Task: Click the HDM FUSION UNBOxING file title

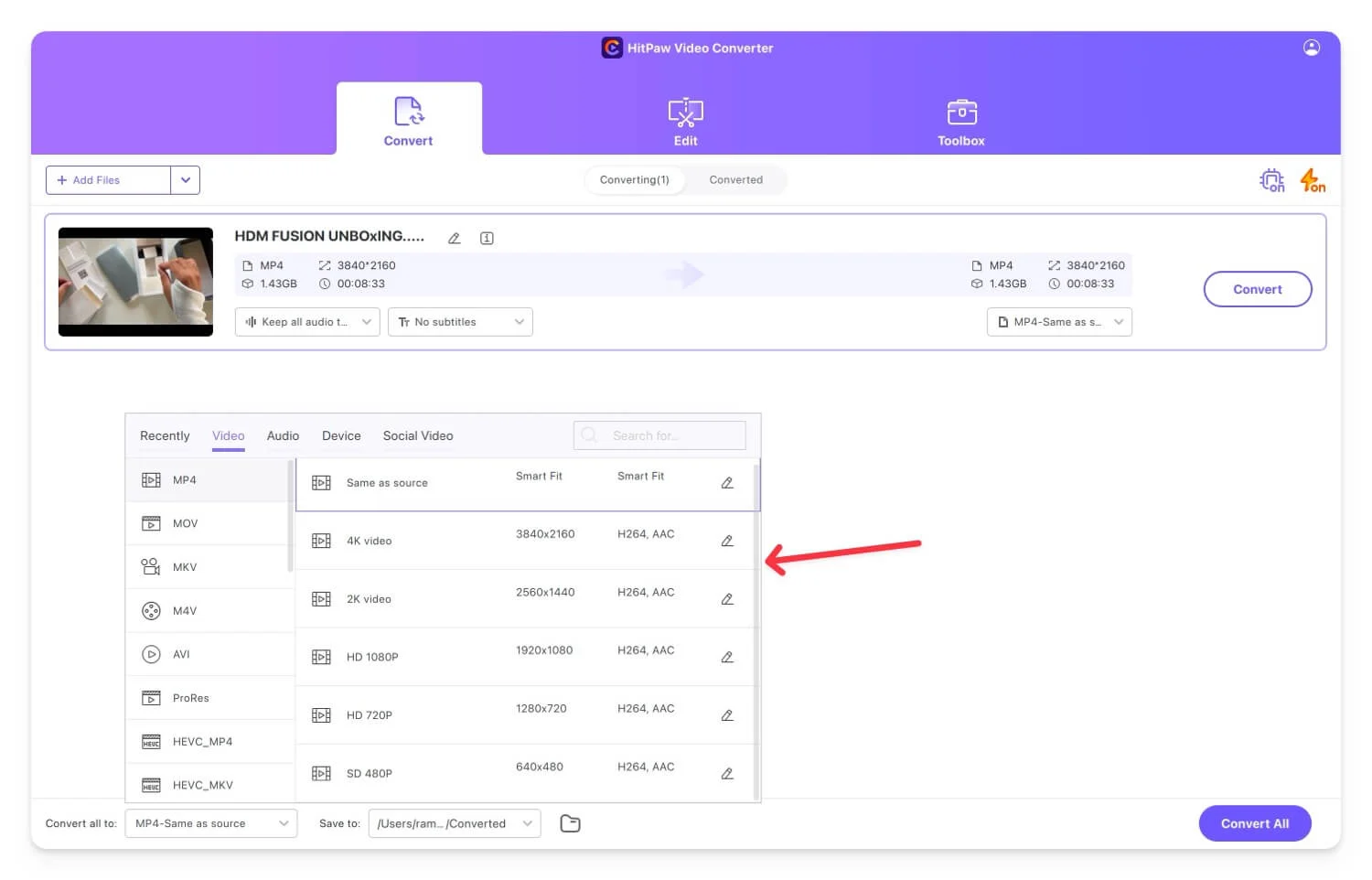Action: pos(329,236)
